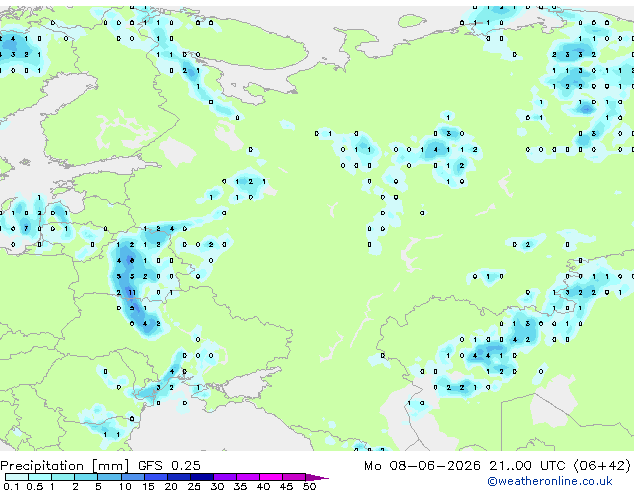Click the 2–5 mm legend color box

86,477
